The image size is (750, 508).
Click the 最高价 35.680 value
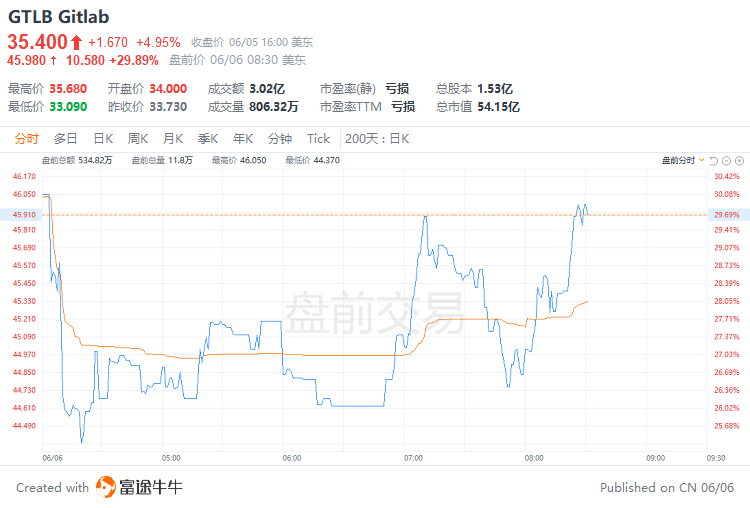pyautogui.click(x=68, y=89)
